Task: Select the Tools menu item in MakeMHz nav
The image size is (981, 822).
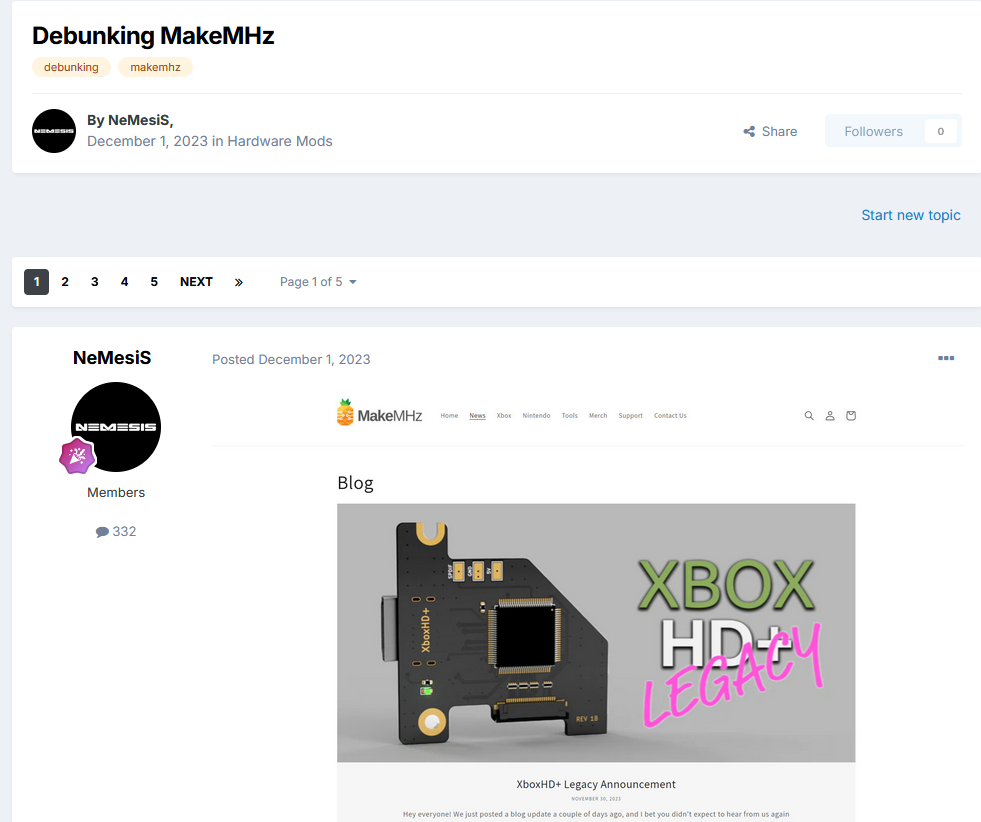Action: (x=569, y=415)
